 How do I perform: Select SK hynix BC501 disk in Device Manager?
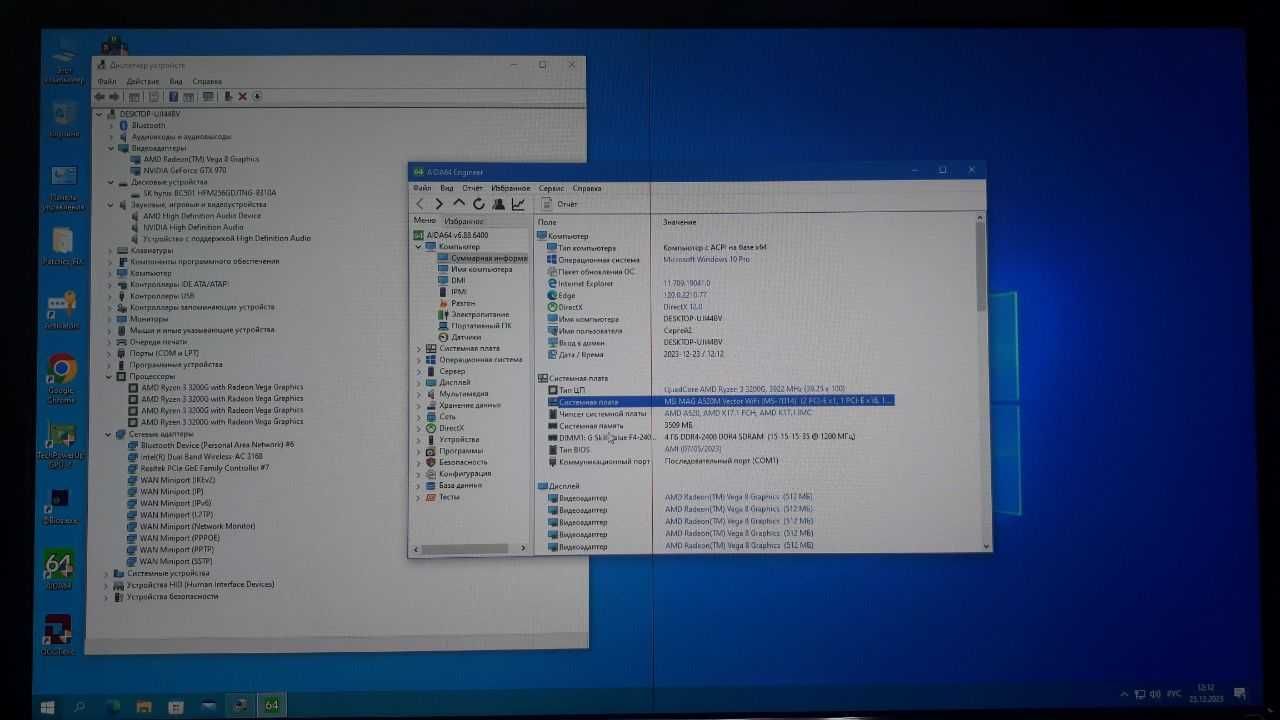pos(204,192)
